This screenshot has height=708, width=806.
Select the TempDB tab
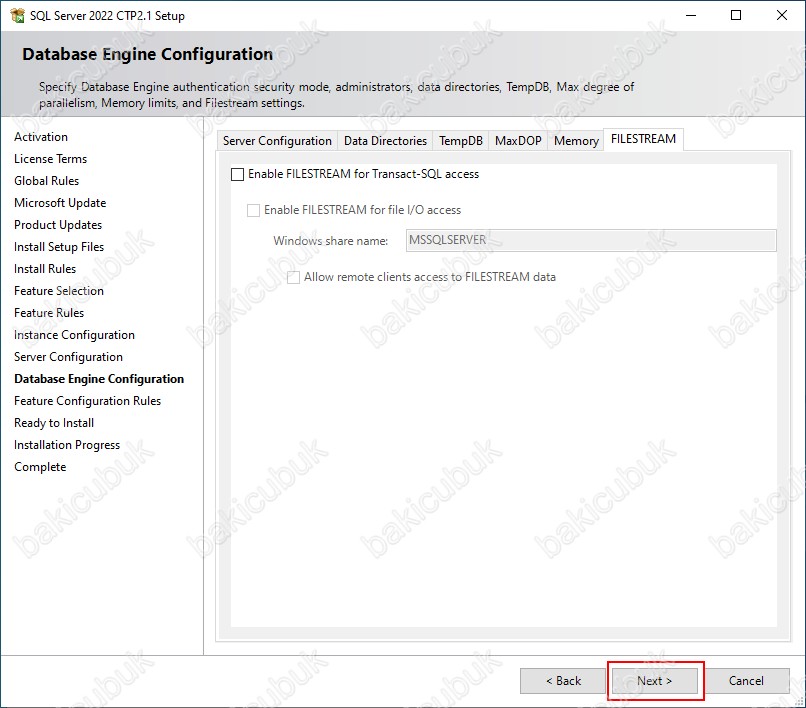pyautogui.click(x=461, y=141)
